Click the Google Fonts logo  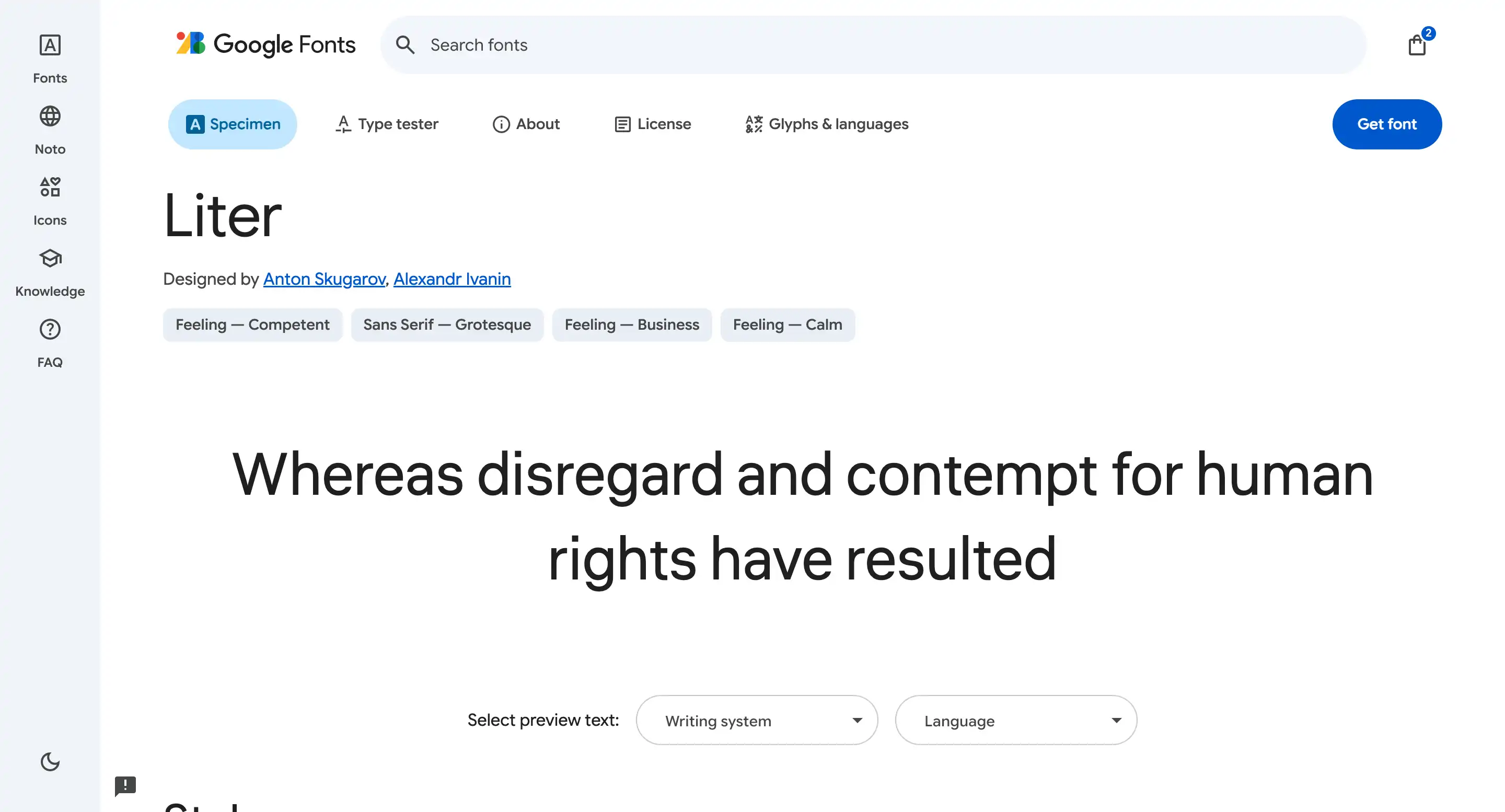pos(266,44)
